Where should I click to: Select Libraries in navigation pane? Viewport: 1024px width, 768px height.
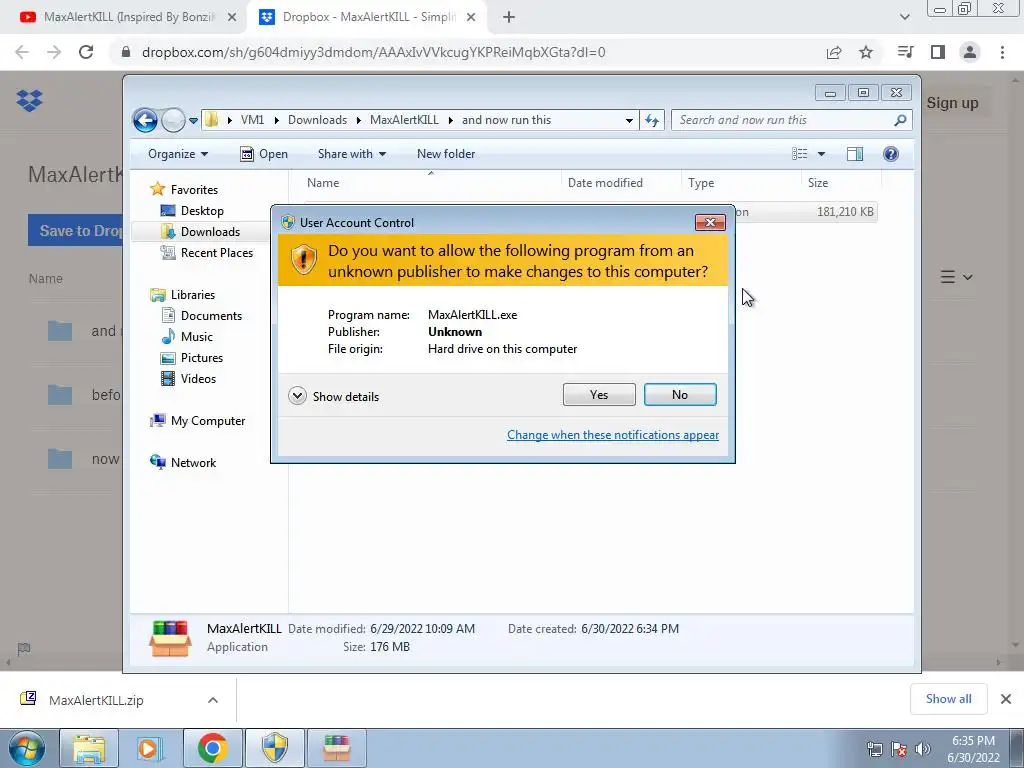183,295
